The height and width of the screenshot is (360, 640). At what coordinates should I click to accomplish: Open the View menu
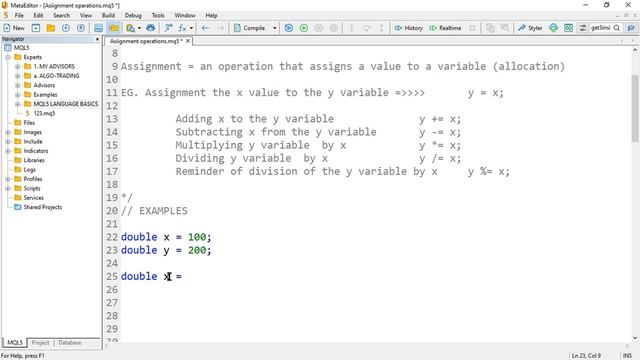(85, 15)
